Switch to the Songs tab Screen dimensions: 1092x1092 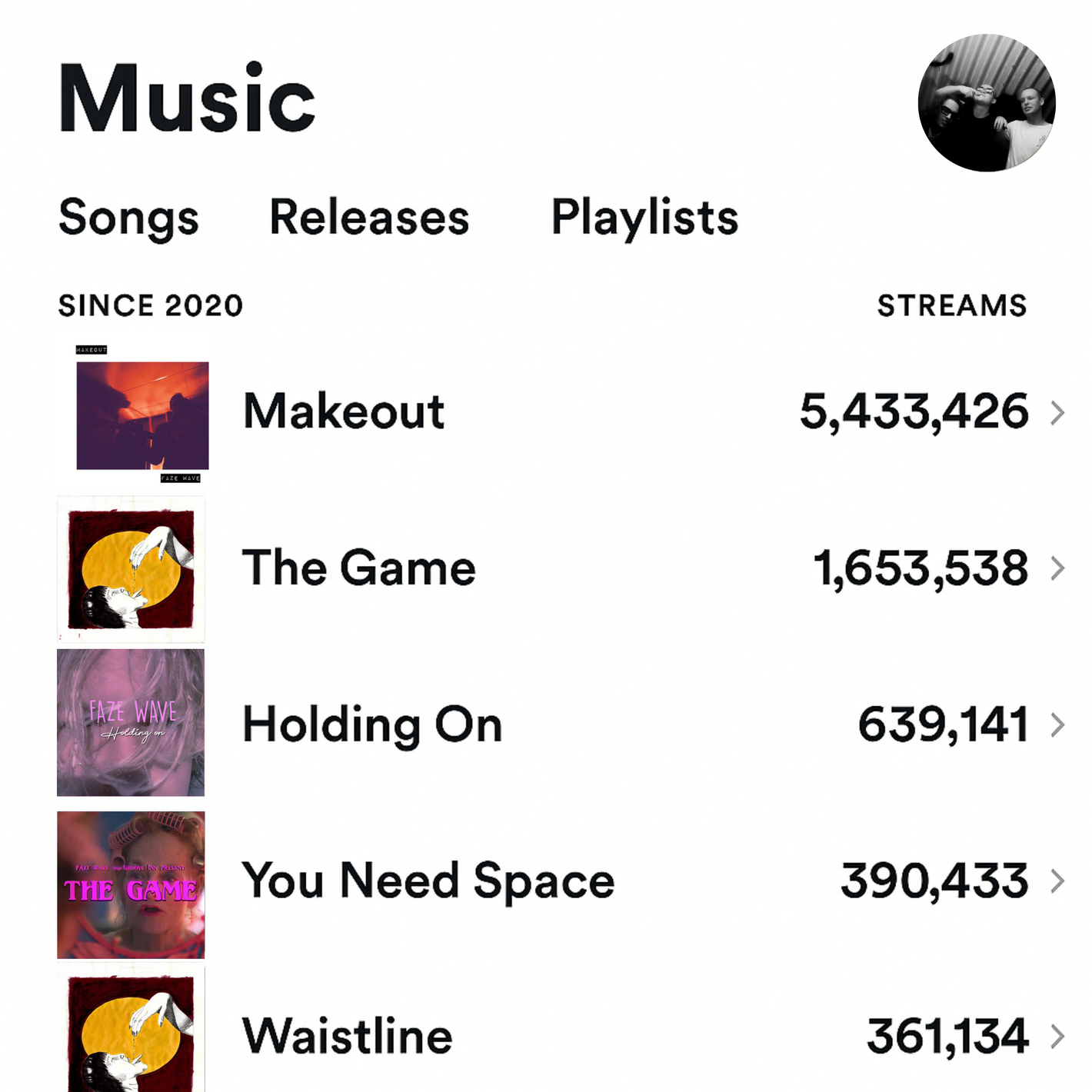click(128, 218)
